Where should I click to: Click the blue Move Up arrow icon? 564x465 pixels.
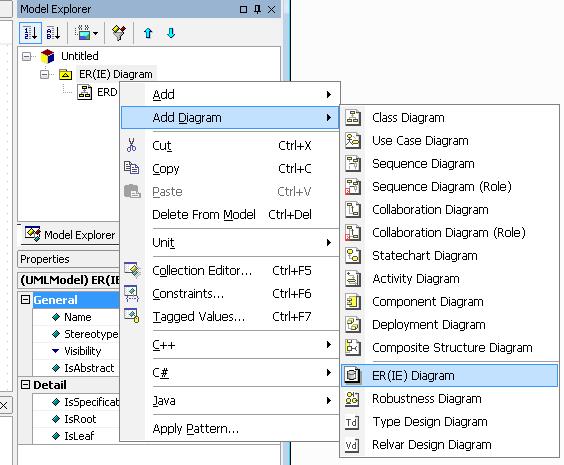click(148, 33)
